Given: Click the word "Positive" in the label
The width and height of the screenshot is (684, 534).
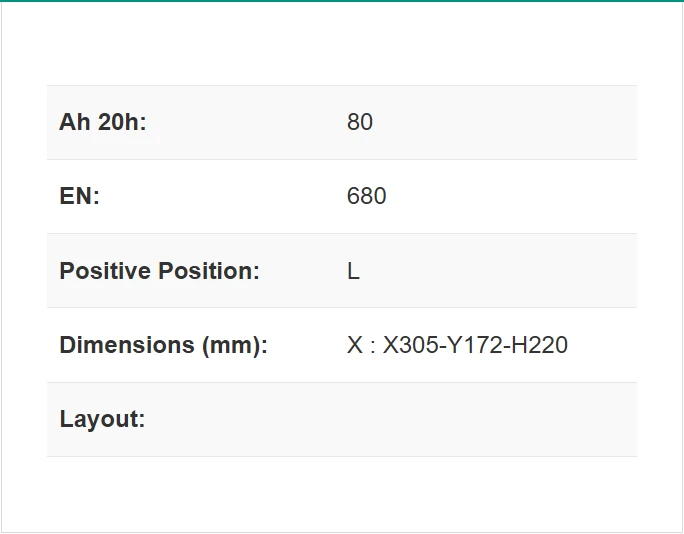Looking at the screenshot, I should pyautogui.click(x=105, y=271).
